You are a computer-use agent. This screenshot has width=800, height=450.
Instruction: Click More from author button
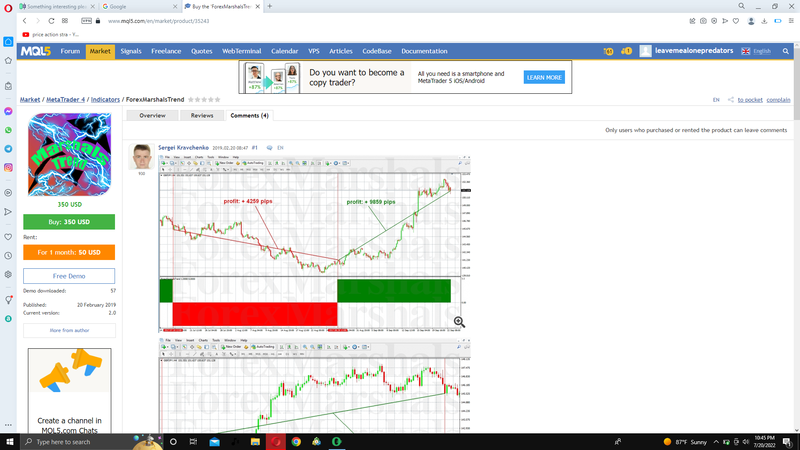pos(69,331)
